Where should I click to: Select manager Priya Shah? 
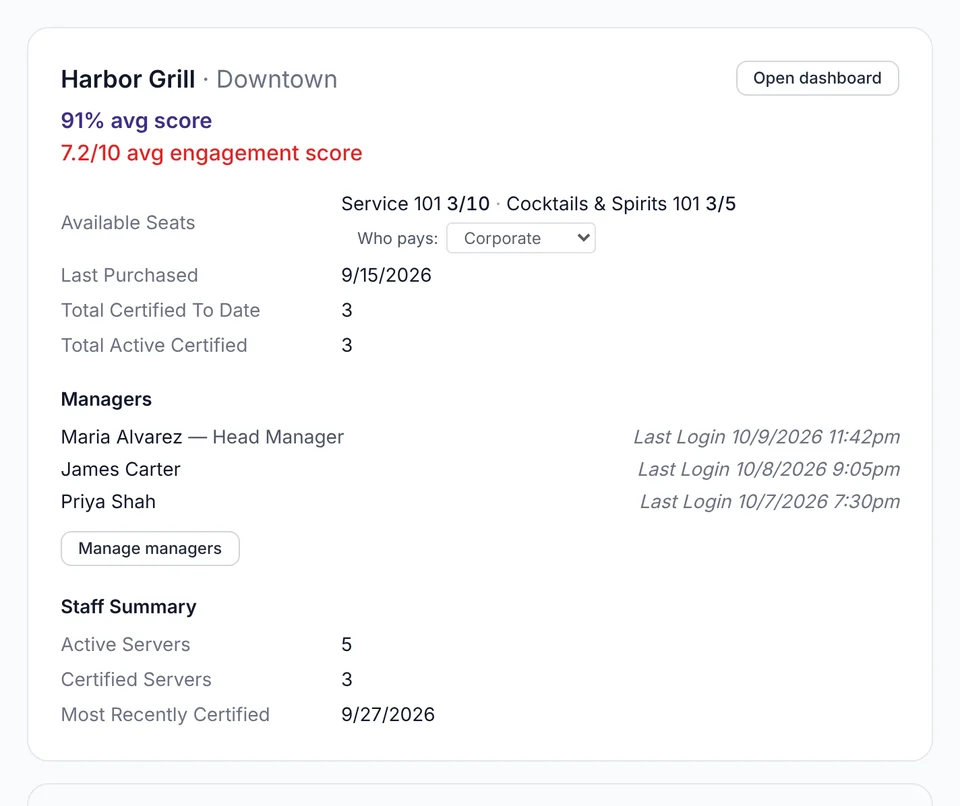[108, 502]
